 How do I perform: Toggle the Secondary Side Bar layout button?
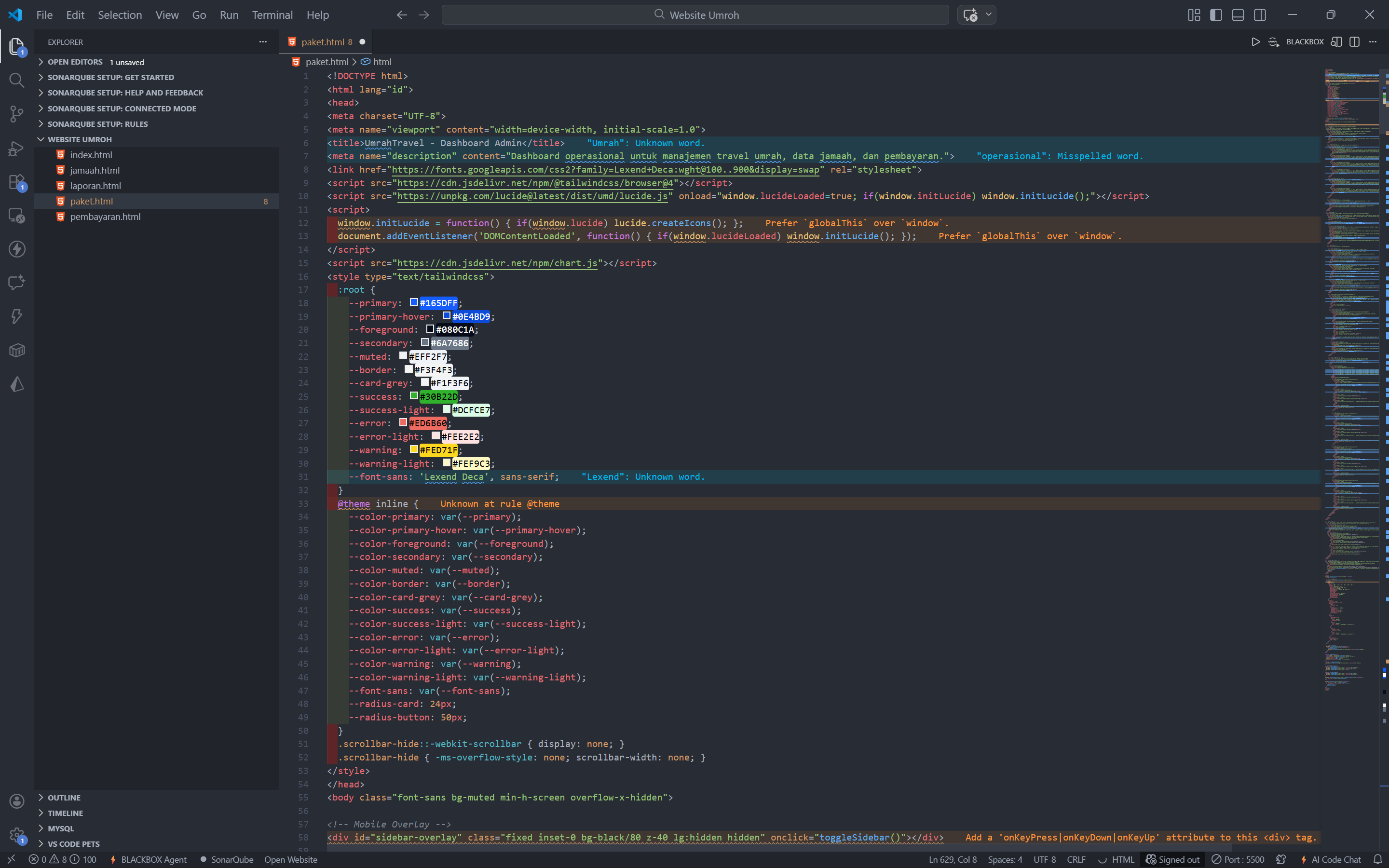tap(1260, 15)
